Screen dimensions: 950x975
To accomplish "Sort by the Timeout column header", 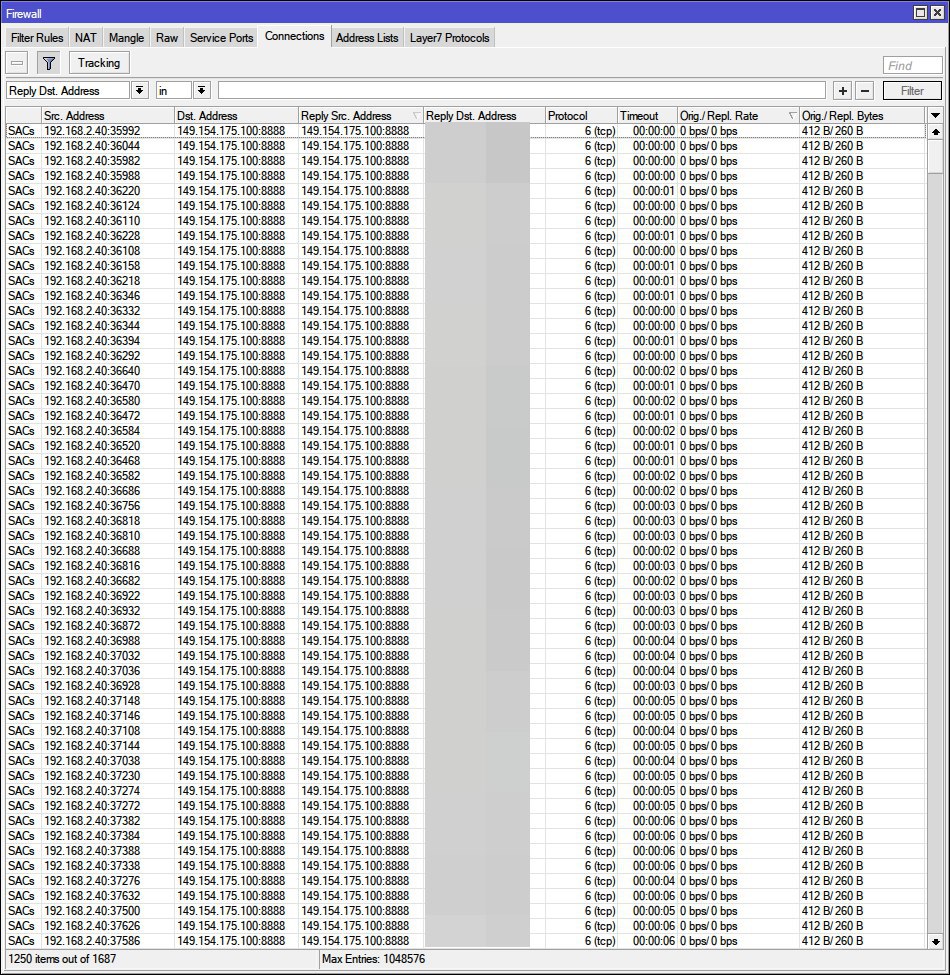I will [x=646, y=116].
